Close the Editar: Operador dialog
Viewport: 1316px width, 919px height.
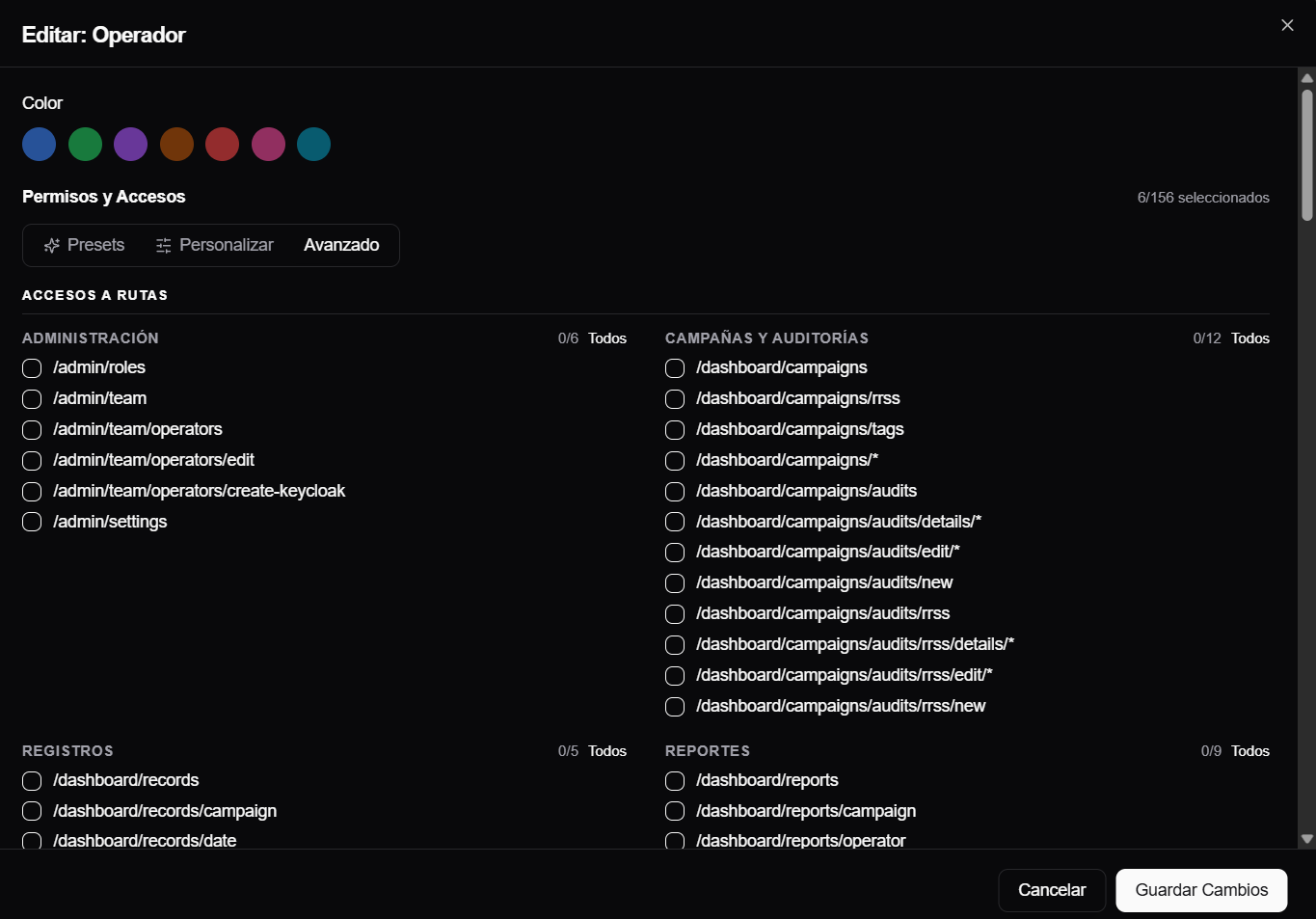[1287, 25]
